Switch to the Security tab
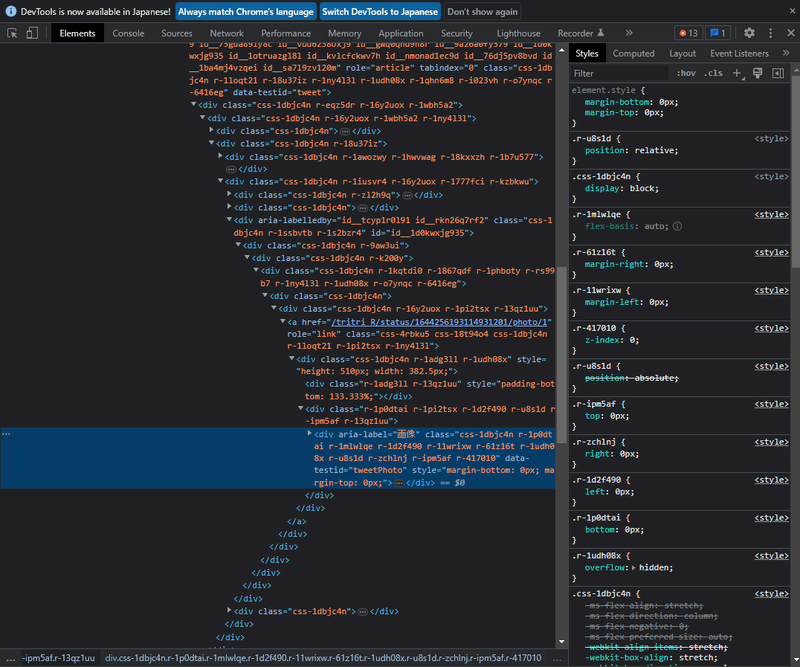This screenshot has width=800, height=667. 457,33
